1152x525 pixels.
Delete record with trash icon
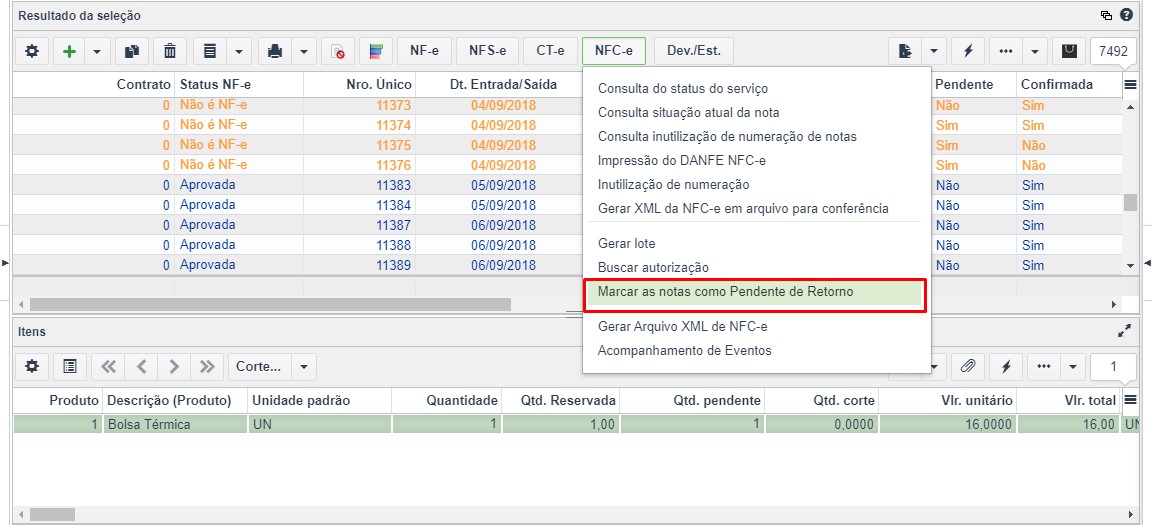(x=170, y=51)
